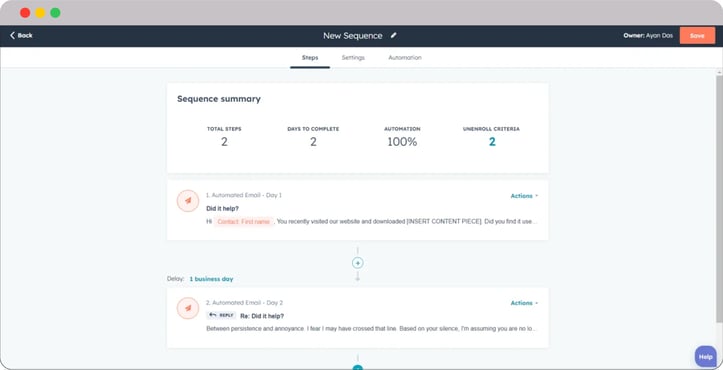Screen dimensions: 723x370
Task: Open unenroll criteria count link
Action: (x=492, y=142)
